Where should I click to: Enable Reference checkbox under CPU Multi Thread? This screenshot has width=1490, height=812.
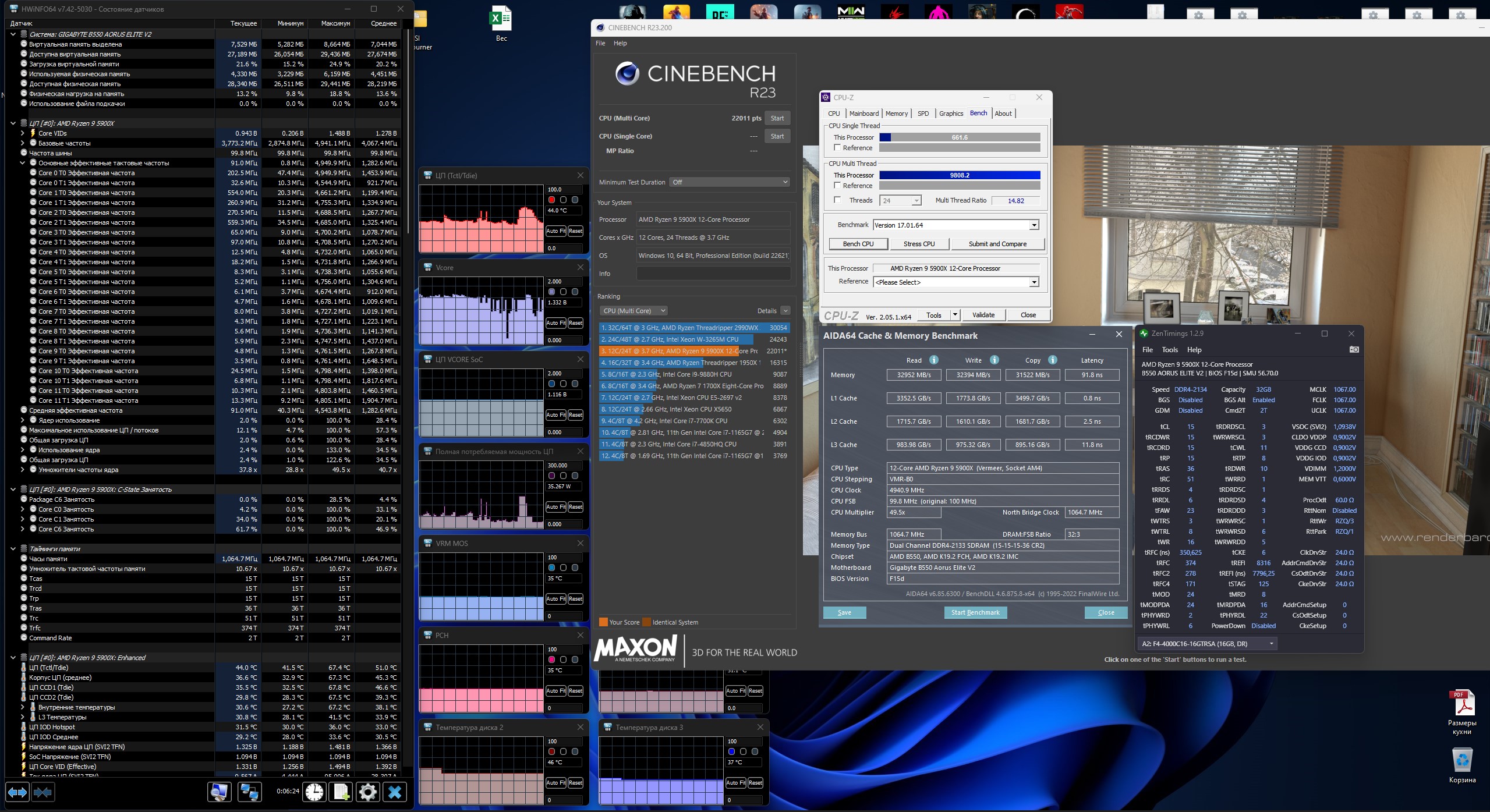[x=837, y=186]
